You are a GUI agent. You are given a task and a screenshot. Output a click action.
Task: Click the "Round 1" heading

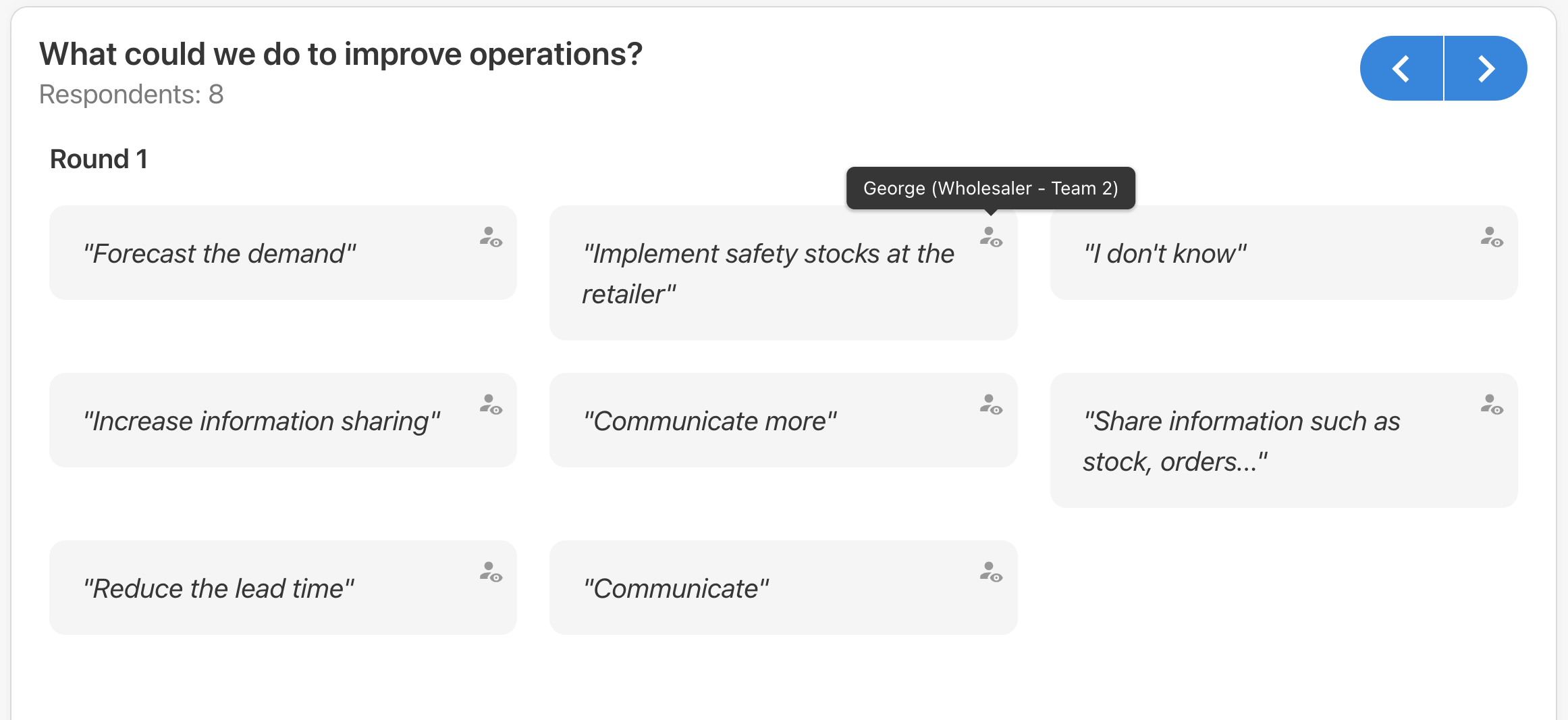coord(99,159)
